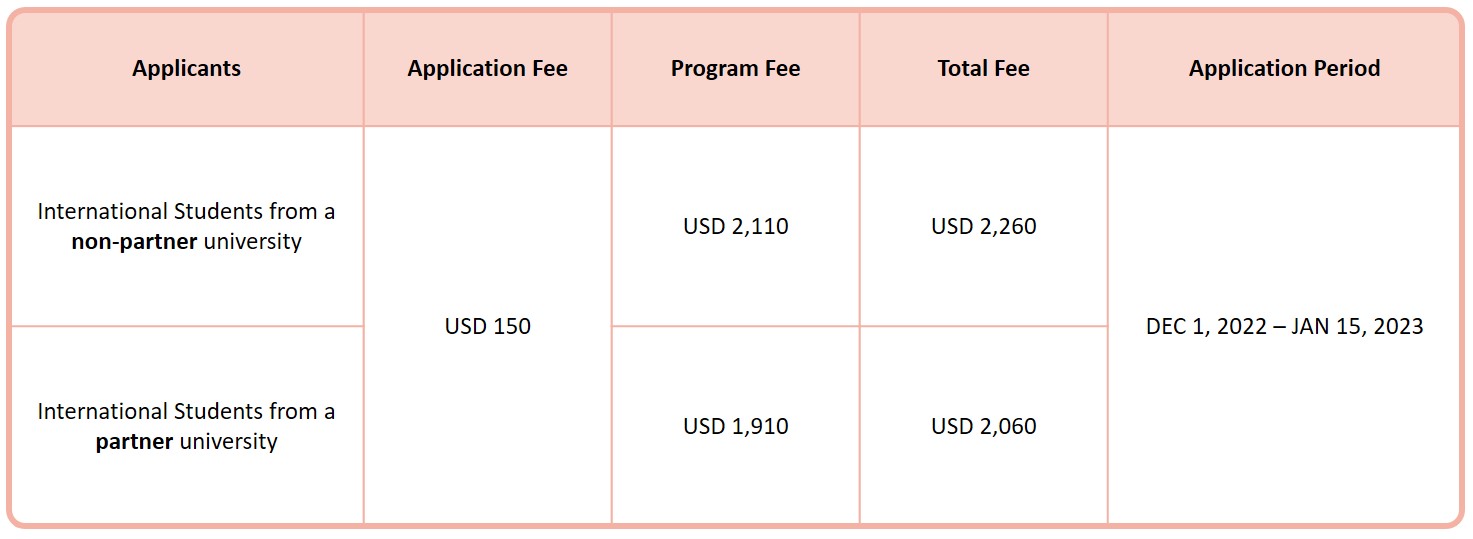The image size is (1473, 539).
Task: Click the DEC 1, 2022 – JAN 15, 2023 period
Action: tap(1284, 326)
